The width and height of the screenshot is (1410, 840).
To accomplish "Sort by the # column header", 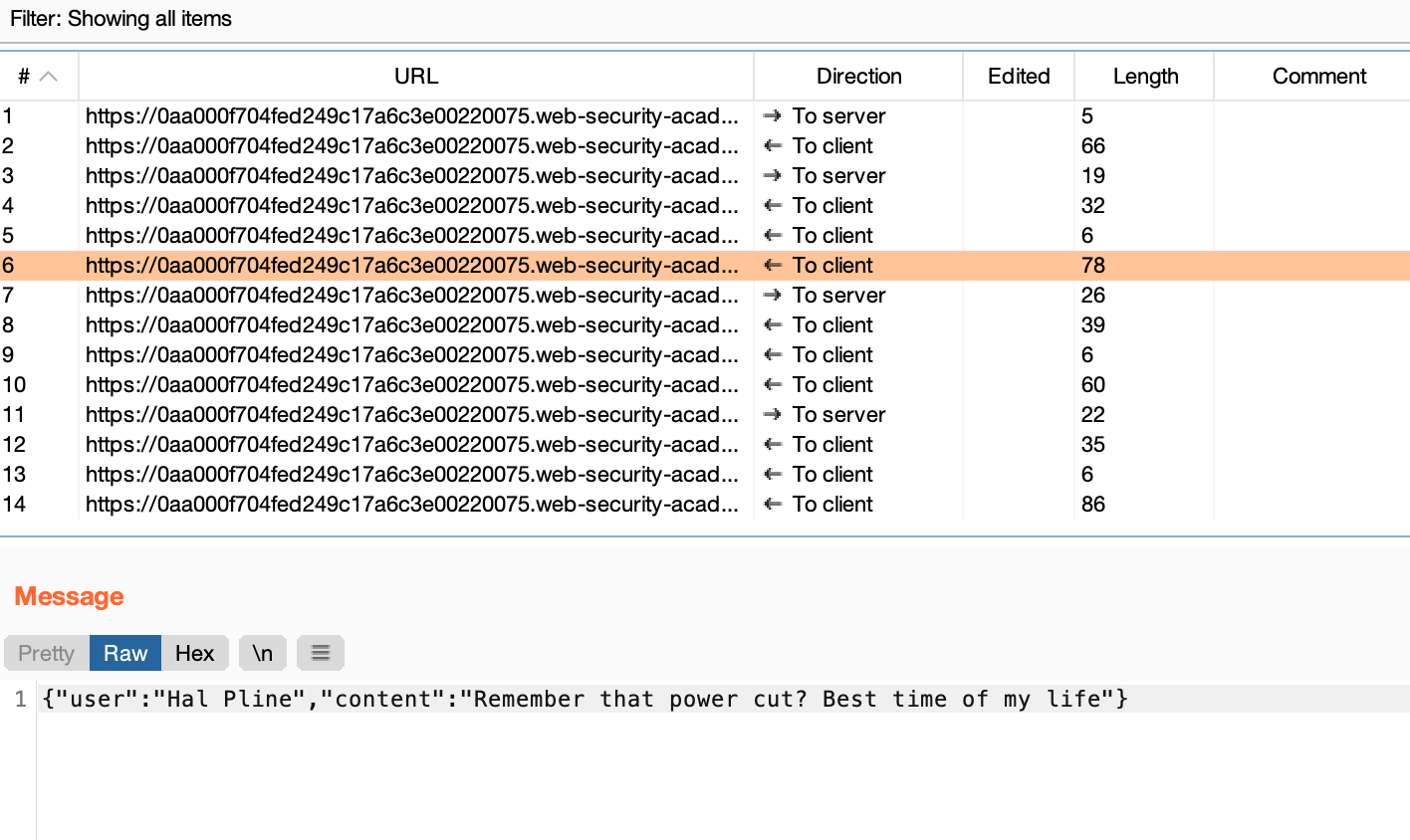I will pyautogui.click(x=39, y=77).
